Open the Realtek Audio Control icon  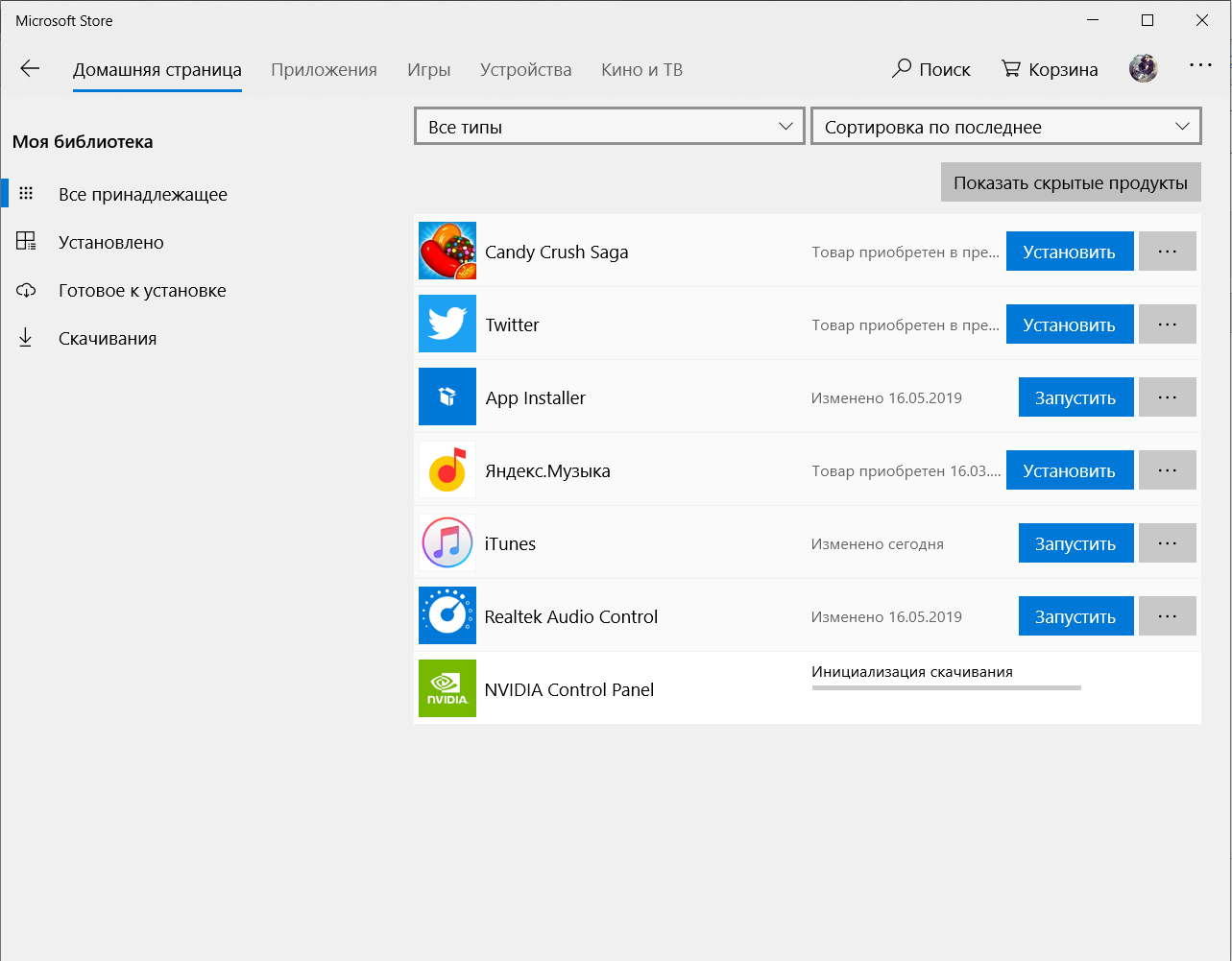[447, 615]
